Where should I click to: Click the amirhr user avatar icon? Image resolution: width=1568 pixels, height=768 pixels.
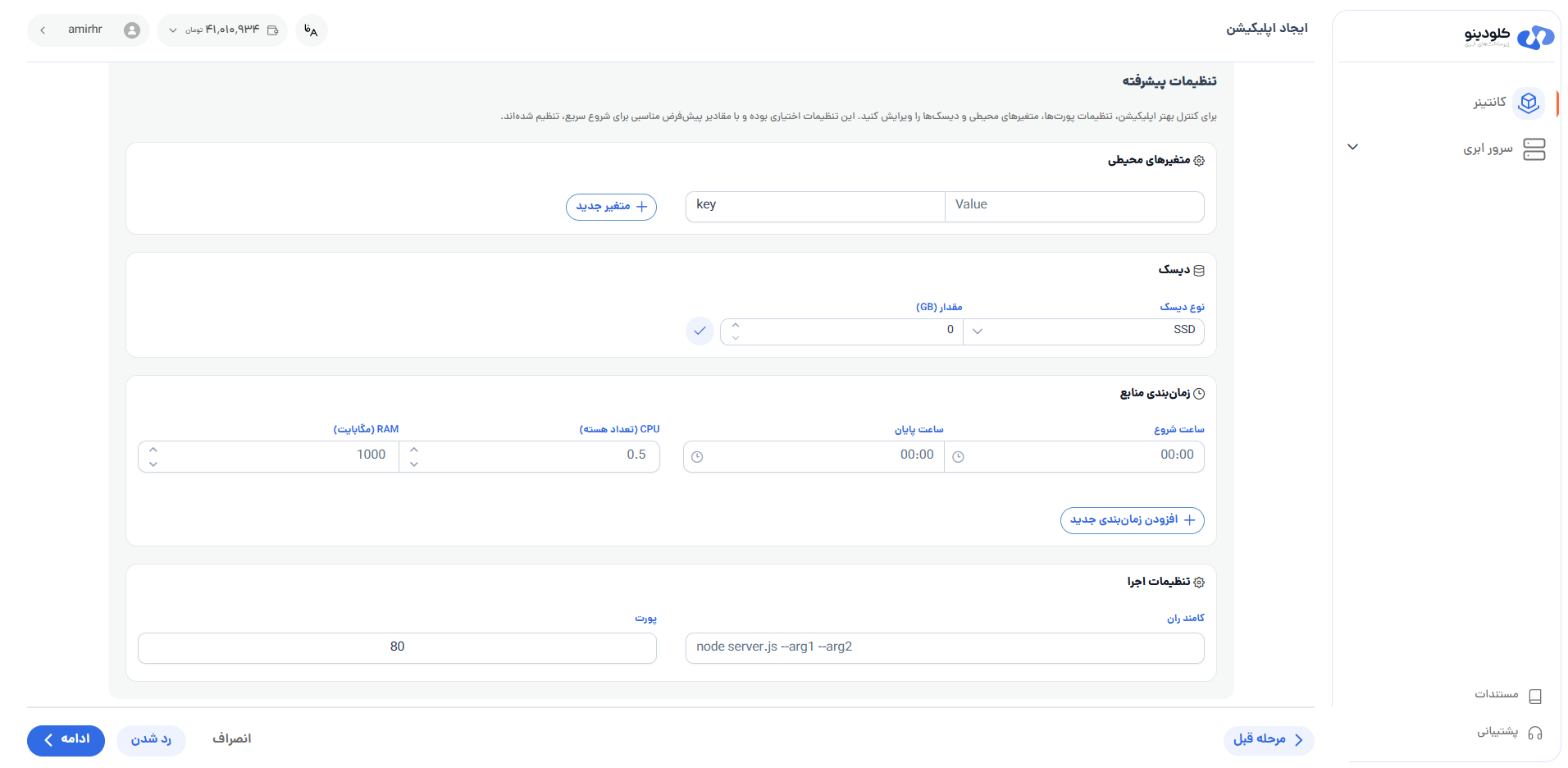132,30
